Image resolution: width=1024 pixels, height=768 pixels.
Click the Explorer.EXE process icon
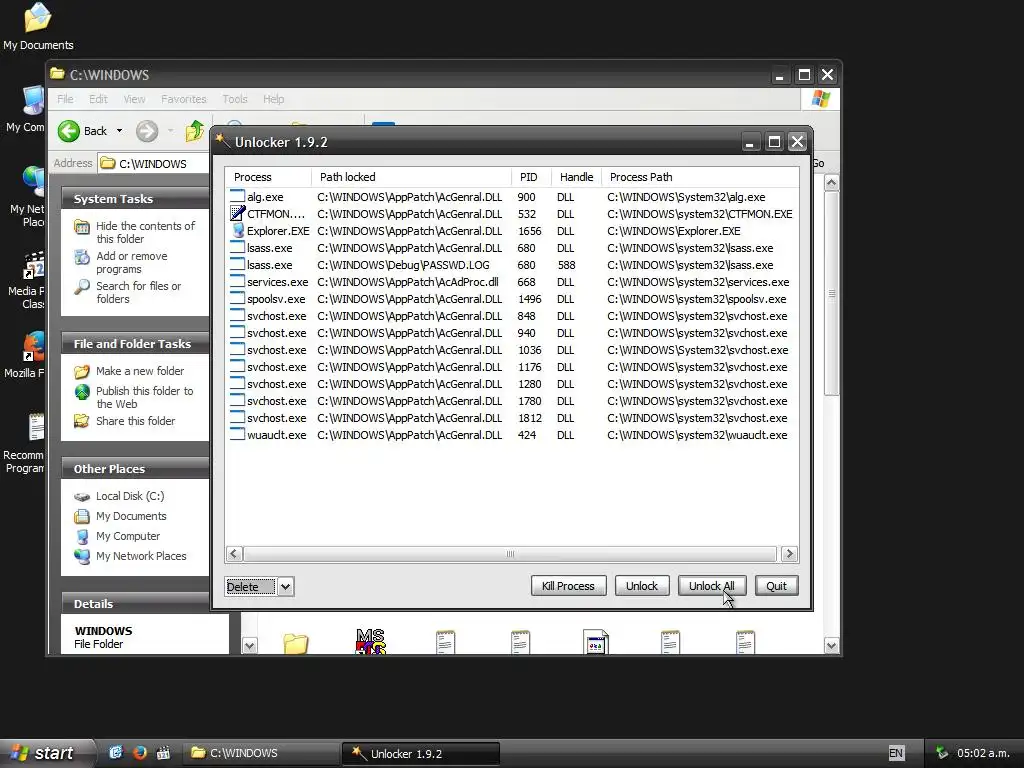[237, 231]
